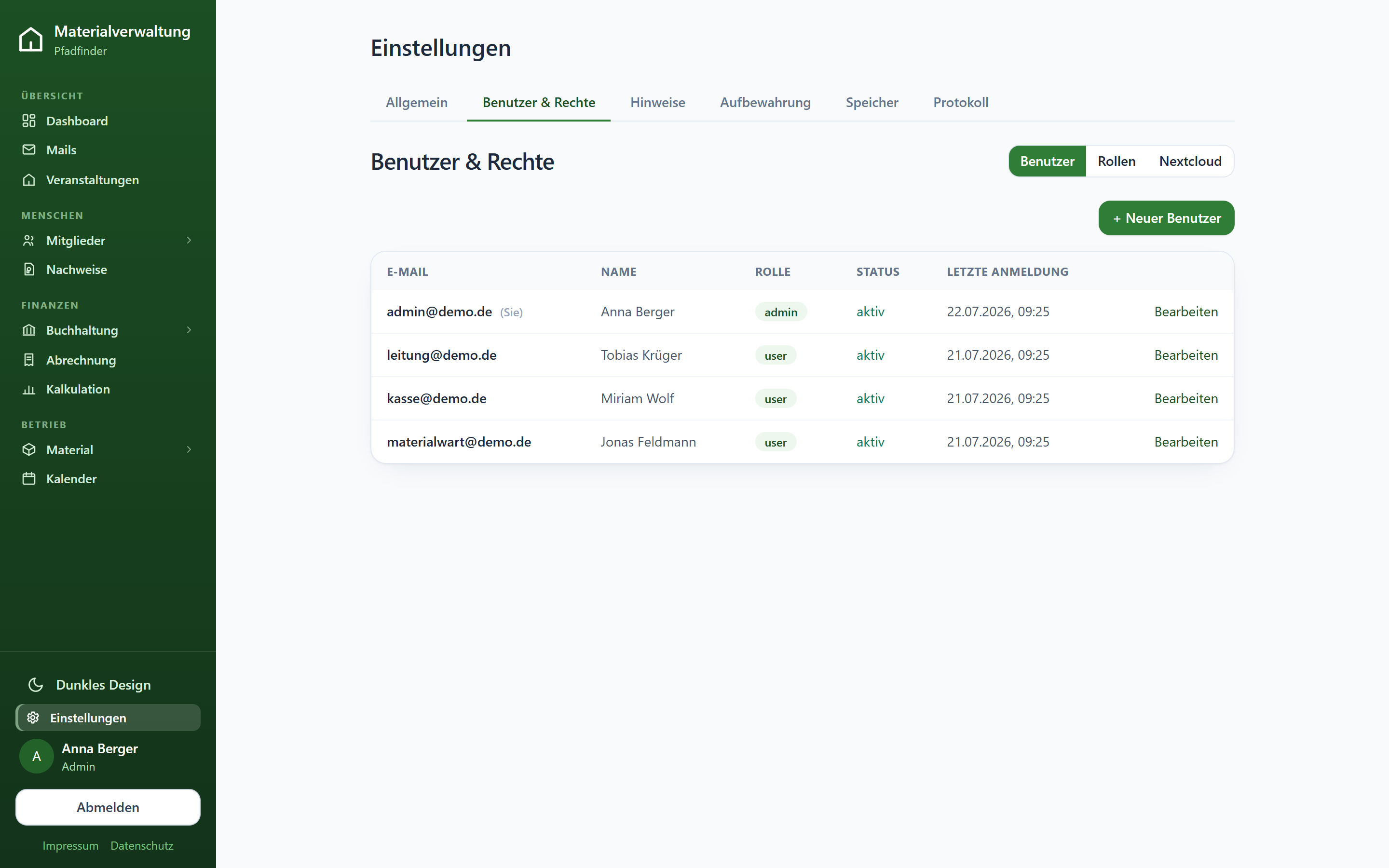Click Bearbeiten for kasse@demo.de

pos(1185,398)
